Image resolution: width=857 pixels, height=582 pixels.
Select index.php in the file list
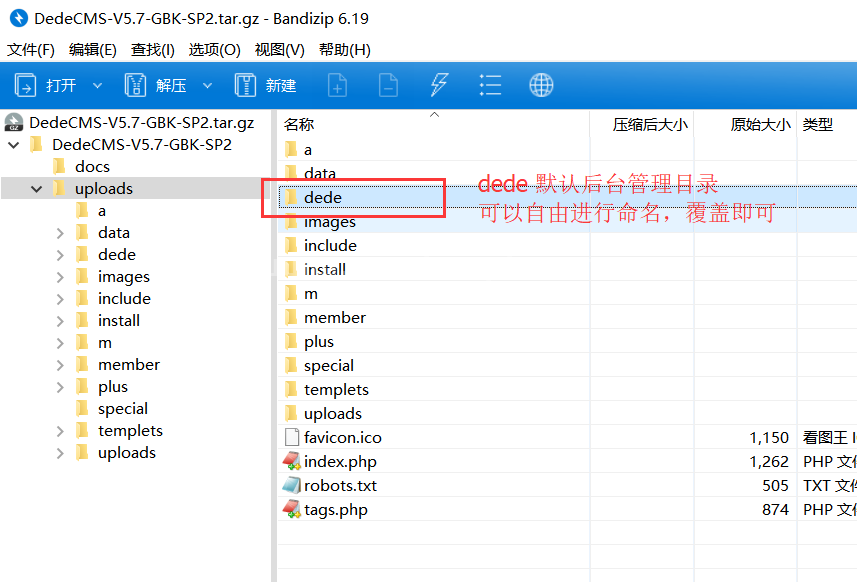pyautogui.click(x=340, y=462)
